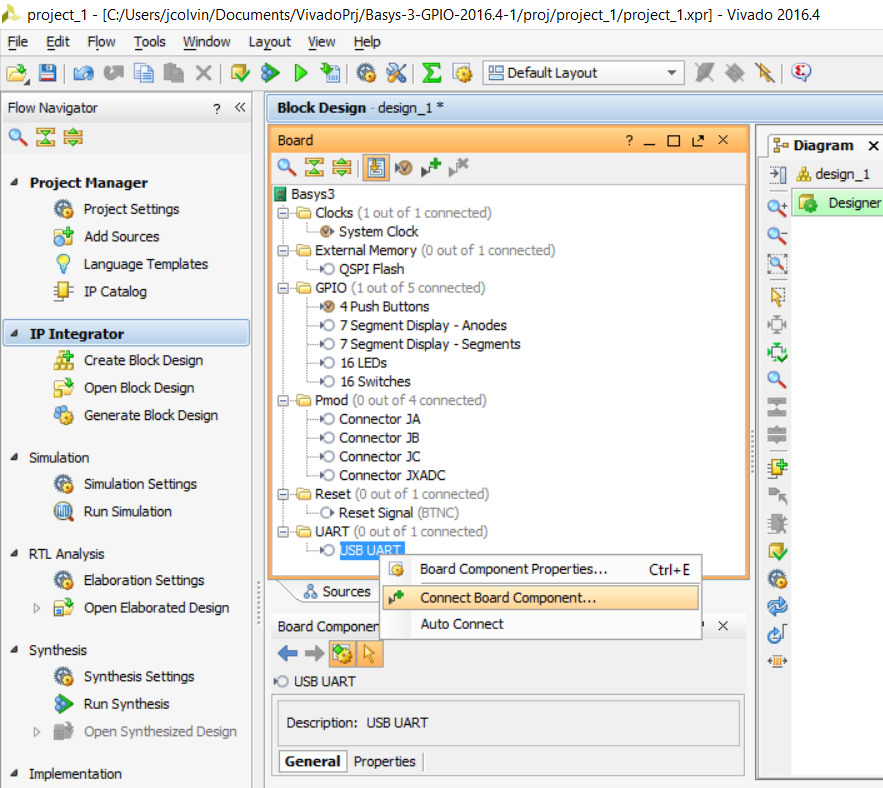883x788 pixels.
Task: Collapse the Pmod folder in Board tree
Action: tap(283, 400)
